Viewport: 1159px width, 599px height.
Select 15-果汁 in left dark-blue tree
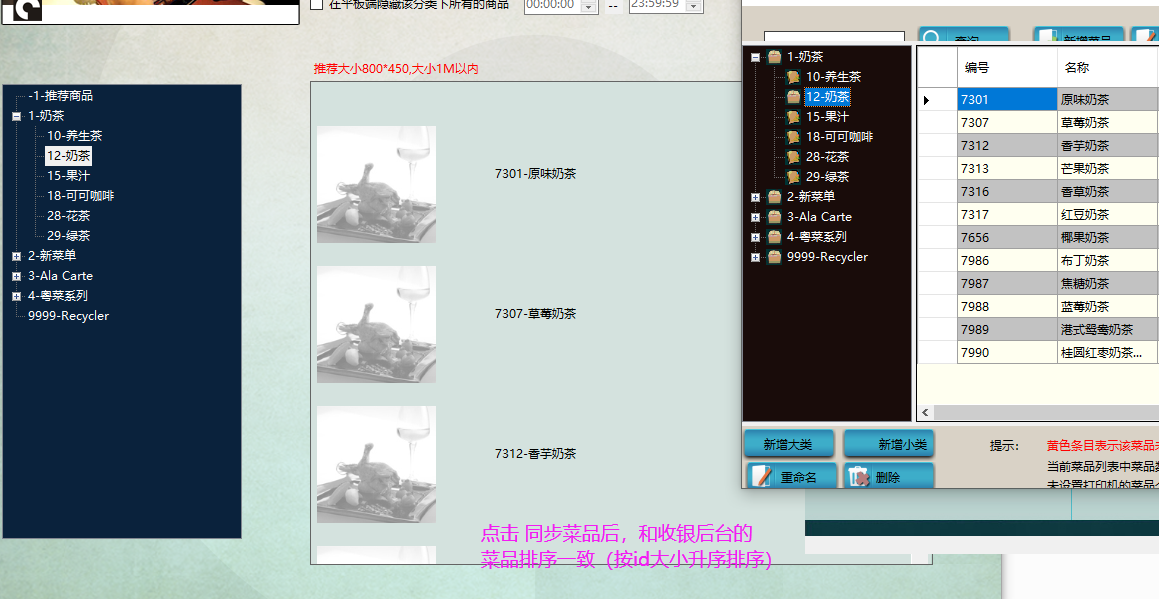[x=69, y=176]
